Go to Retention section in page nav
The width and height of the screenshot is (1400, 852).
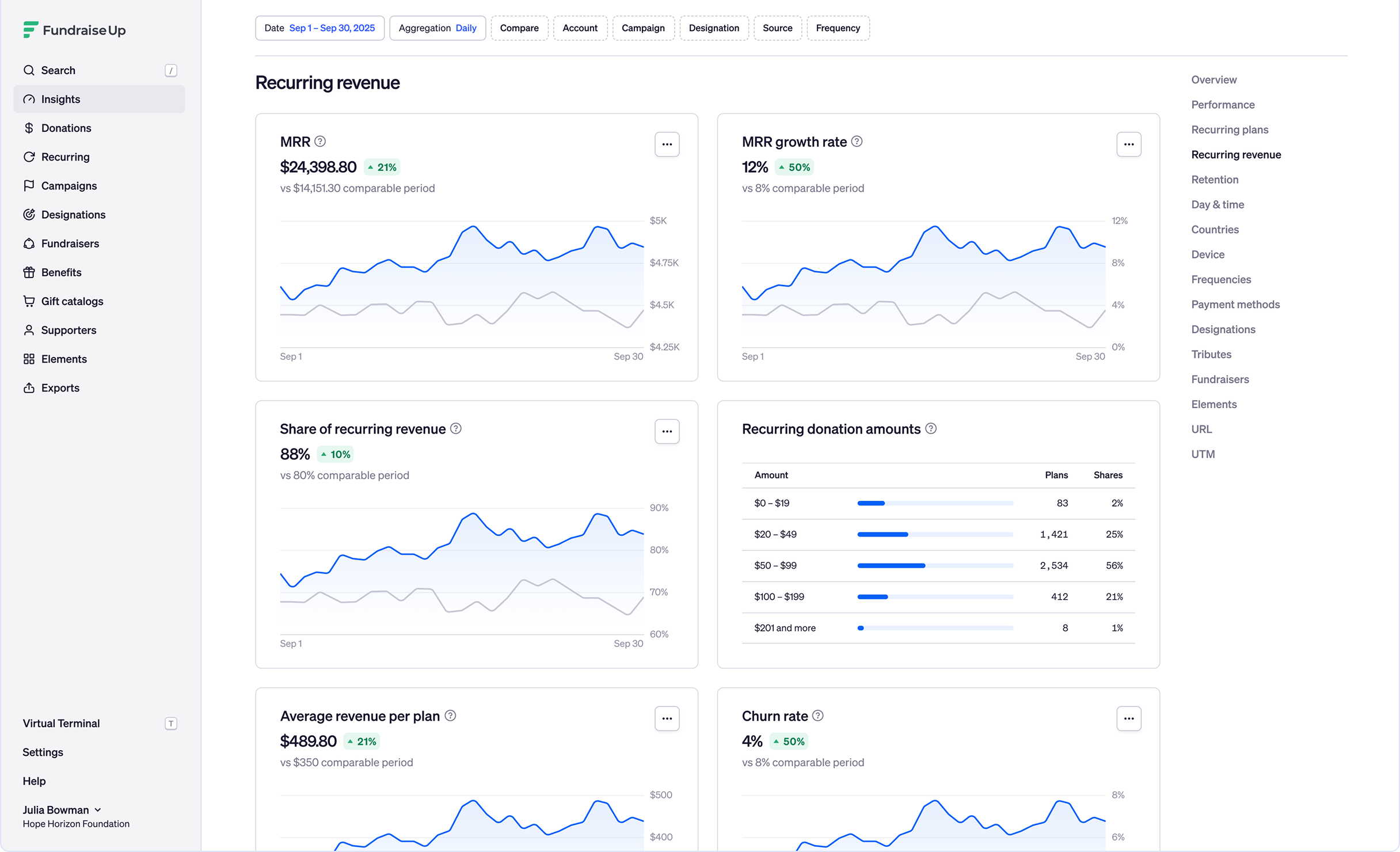pos(1215,180)
